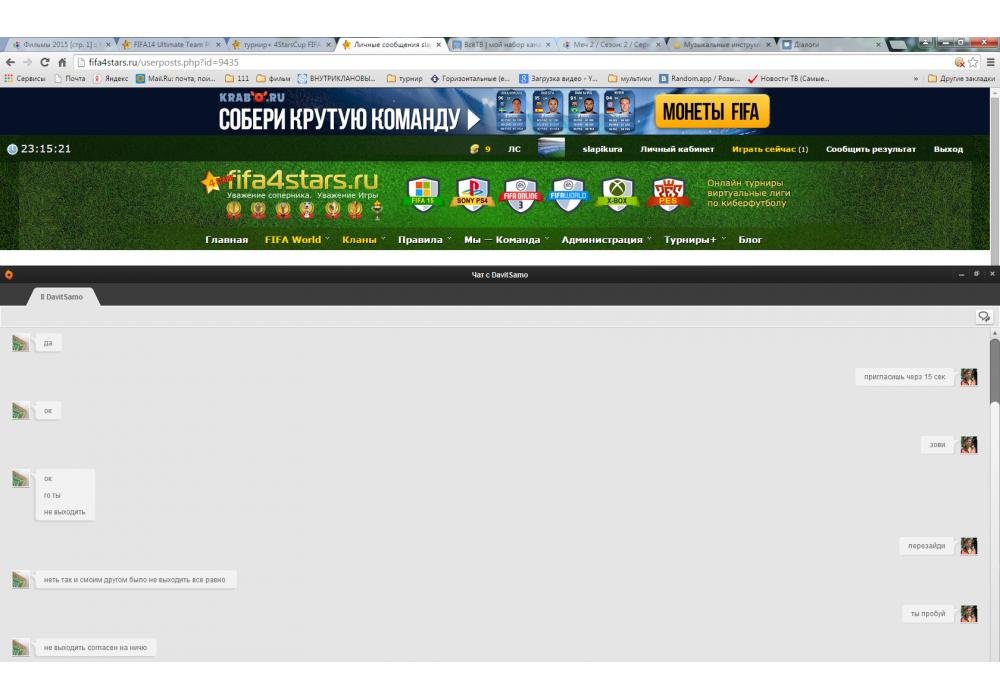Click the 'зови' message bubble
The height and width of the screenshot is (700, 1000).
pos(937,444)
